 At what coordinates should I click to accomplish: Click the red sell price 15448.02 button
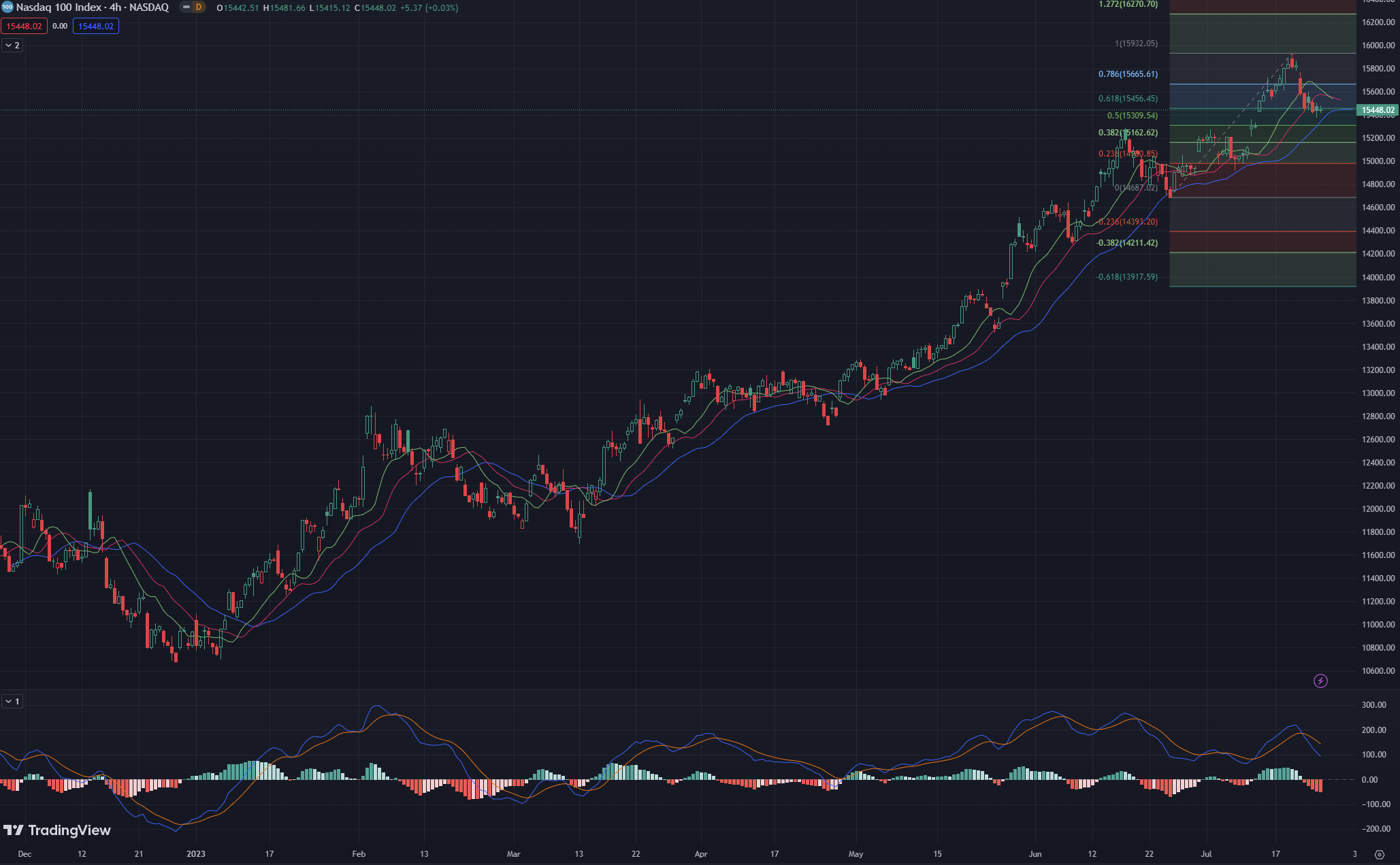(x=24, y=26)
